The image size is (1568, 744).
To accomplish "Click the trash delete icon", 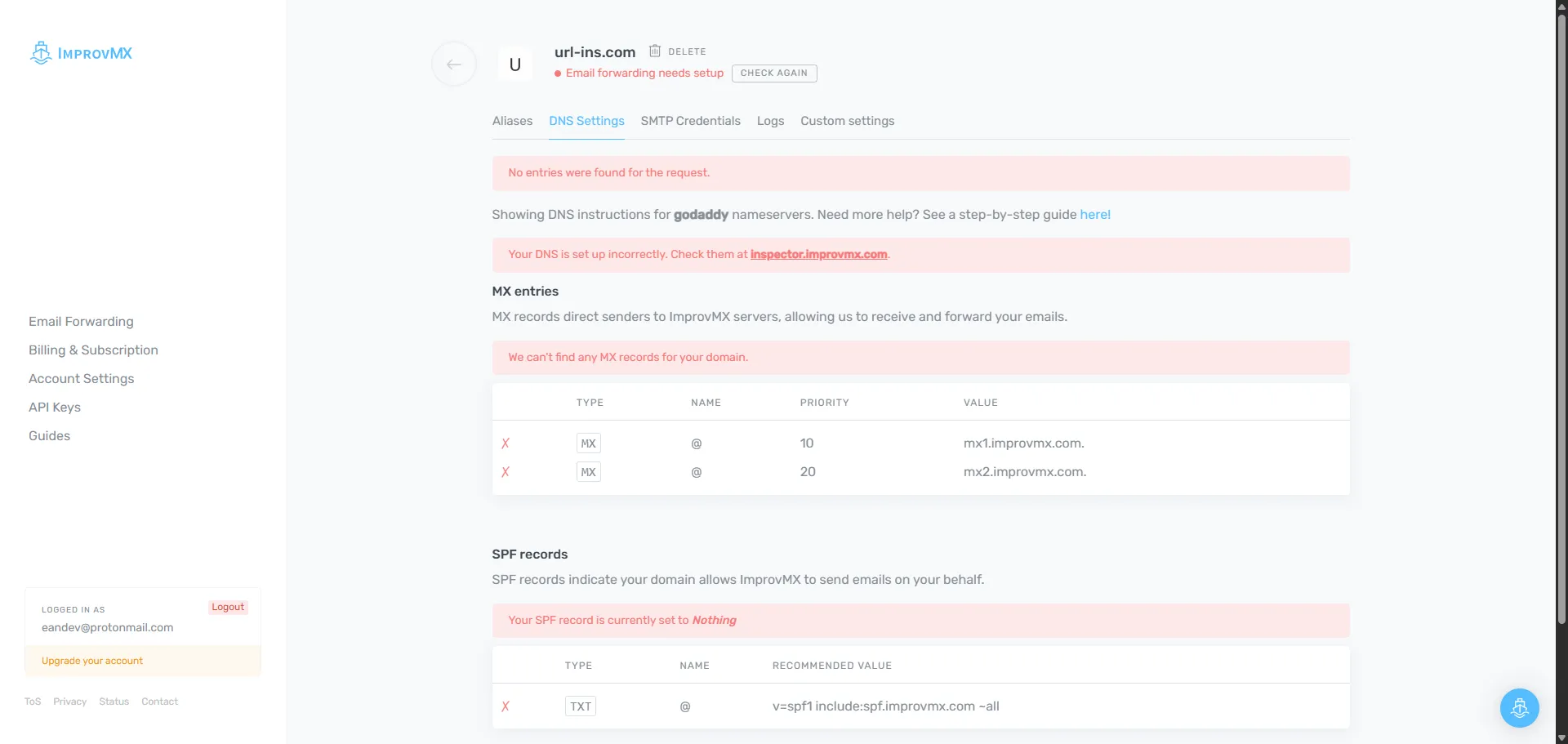I will [654, 51].
